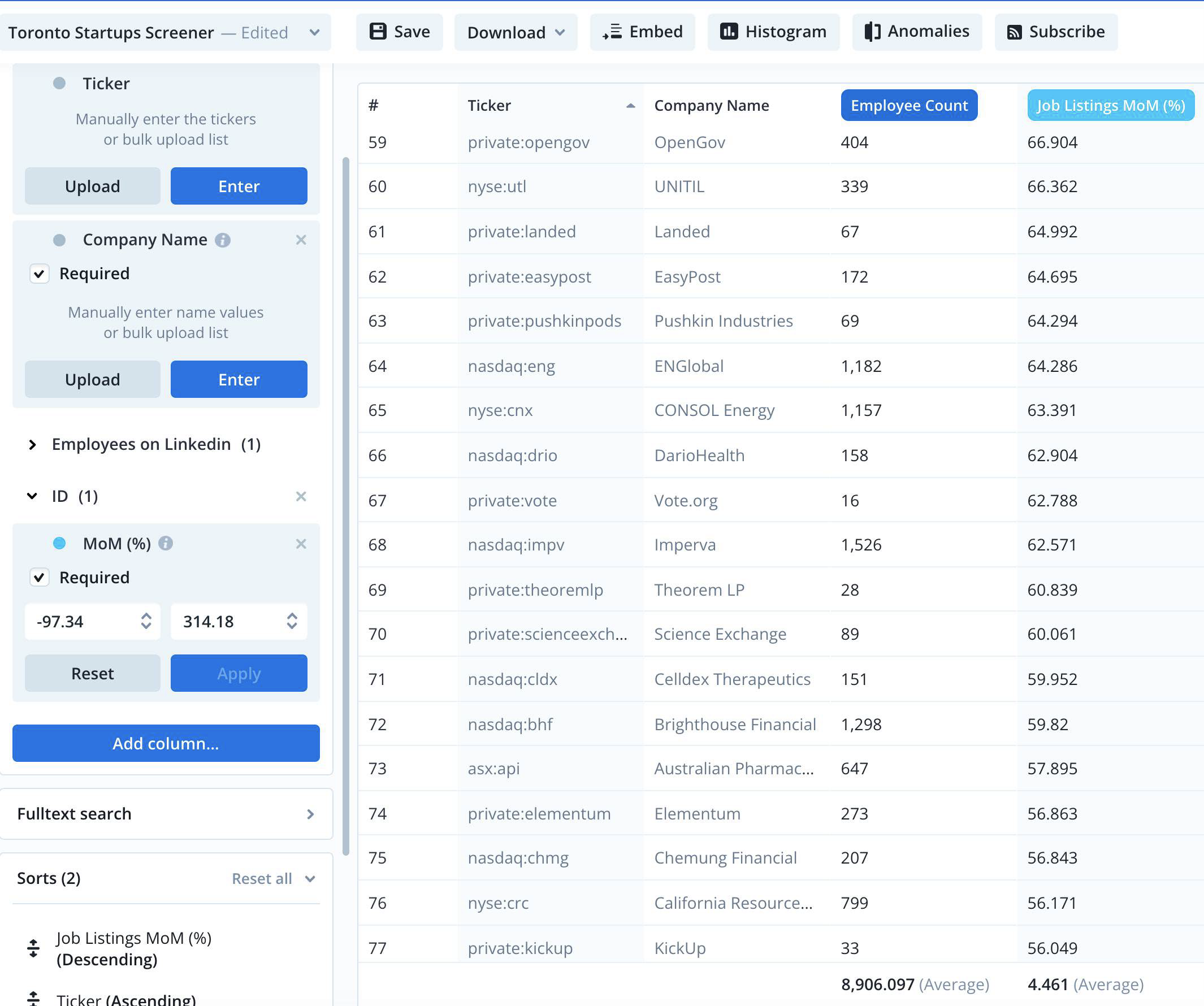Click the gray dot beside Ticker filter

pyautogui.click(x=59, y=83)
